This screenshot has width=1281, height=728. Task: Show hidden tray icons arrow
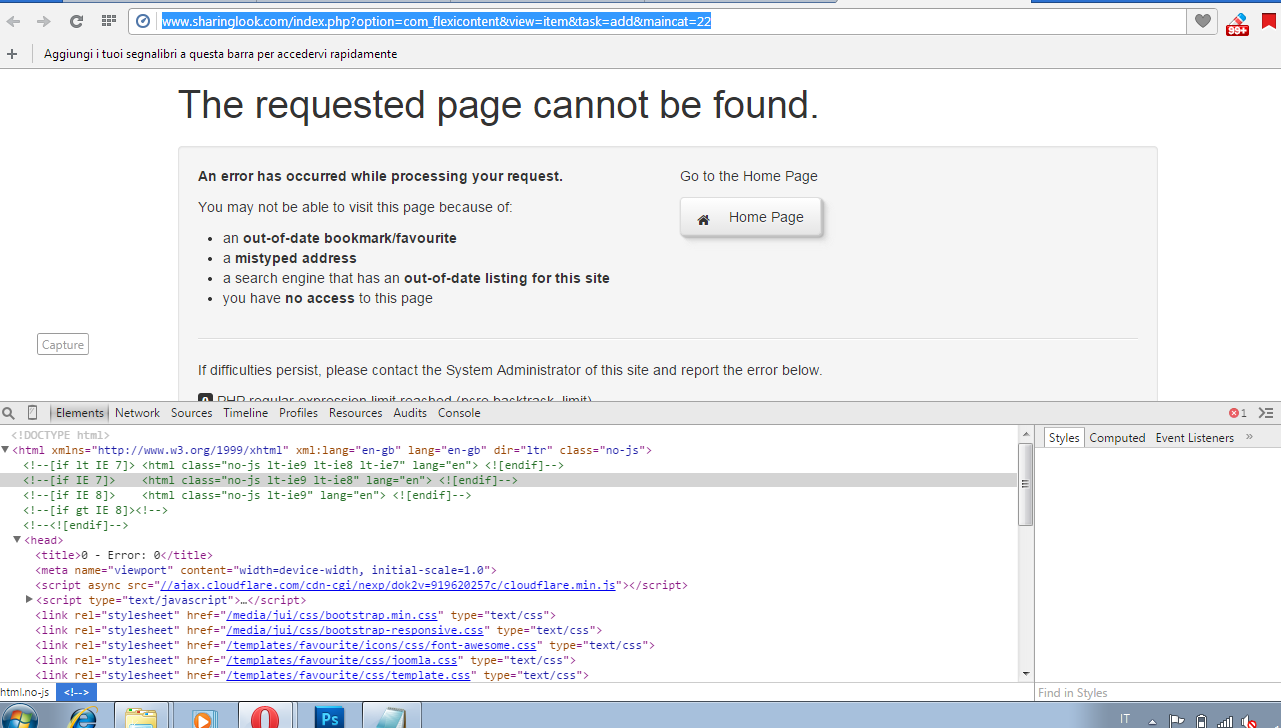click(1153, 721)
